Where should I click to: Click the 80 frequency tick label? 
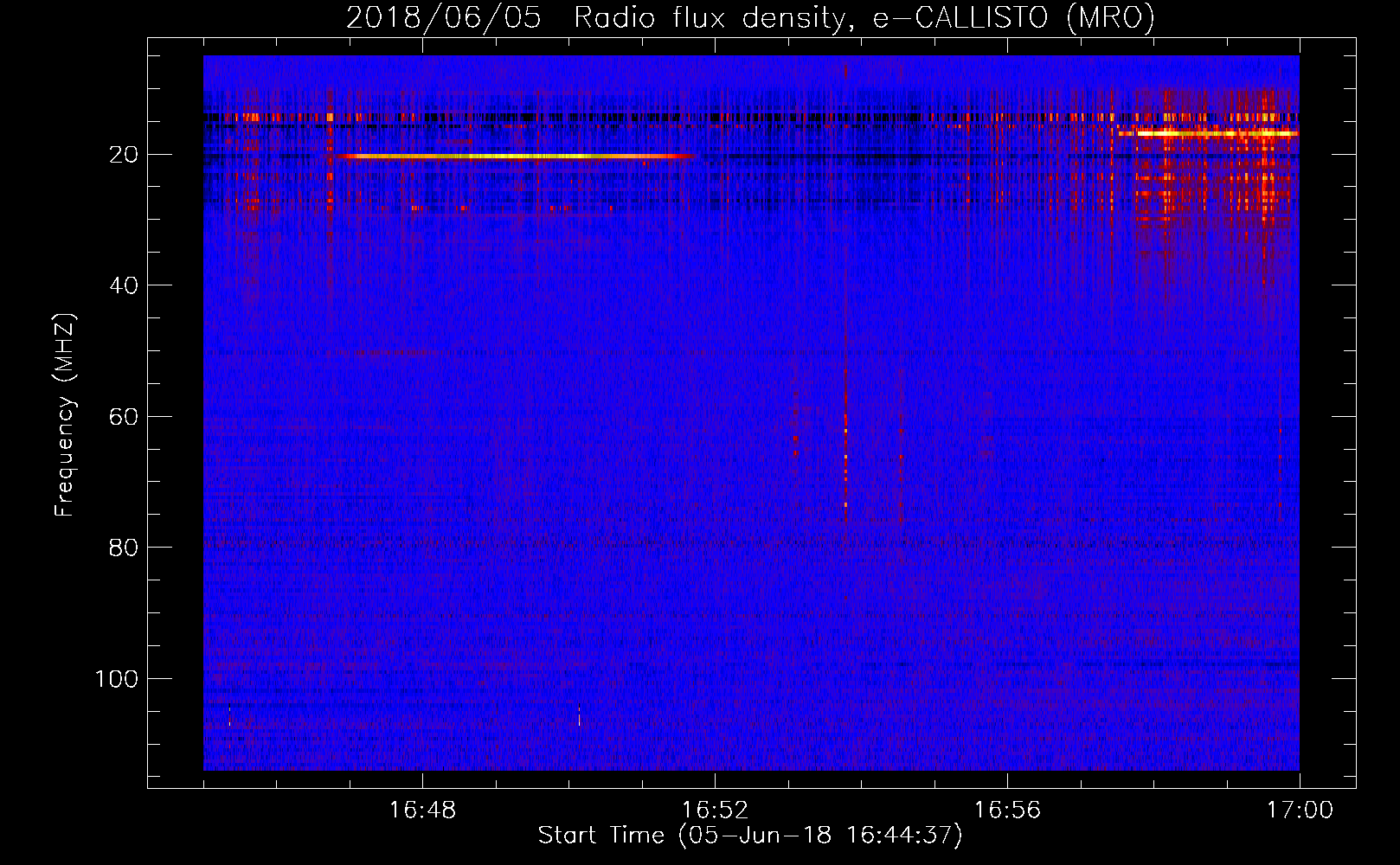(x=124, y=548)
